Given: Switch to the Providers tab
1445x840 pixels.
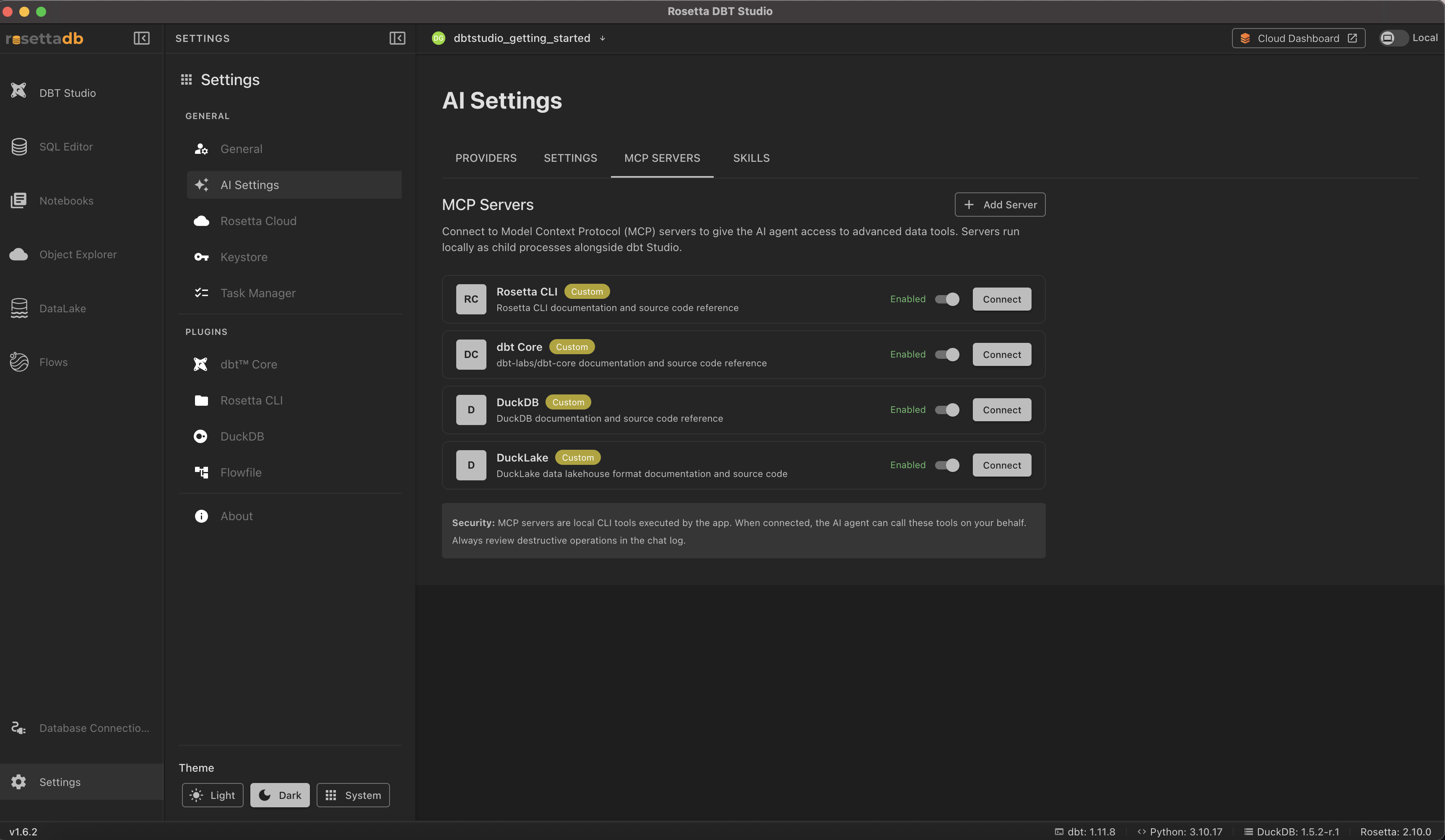Looking at the screenshot, I should (486, 158).
